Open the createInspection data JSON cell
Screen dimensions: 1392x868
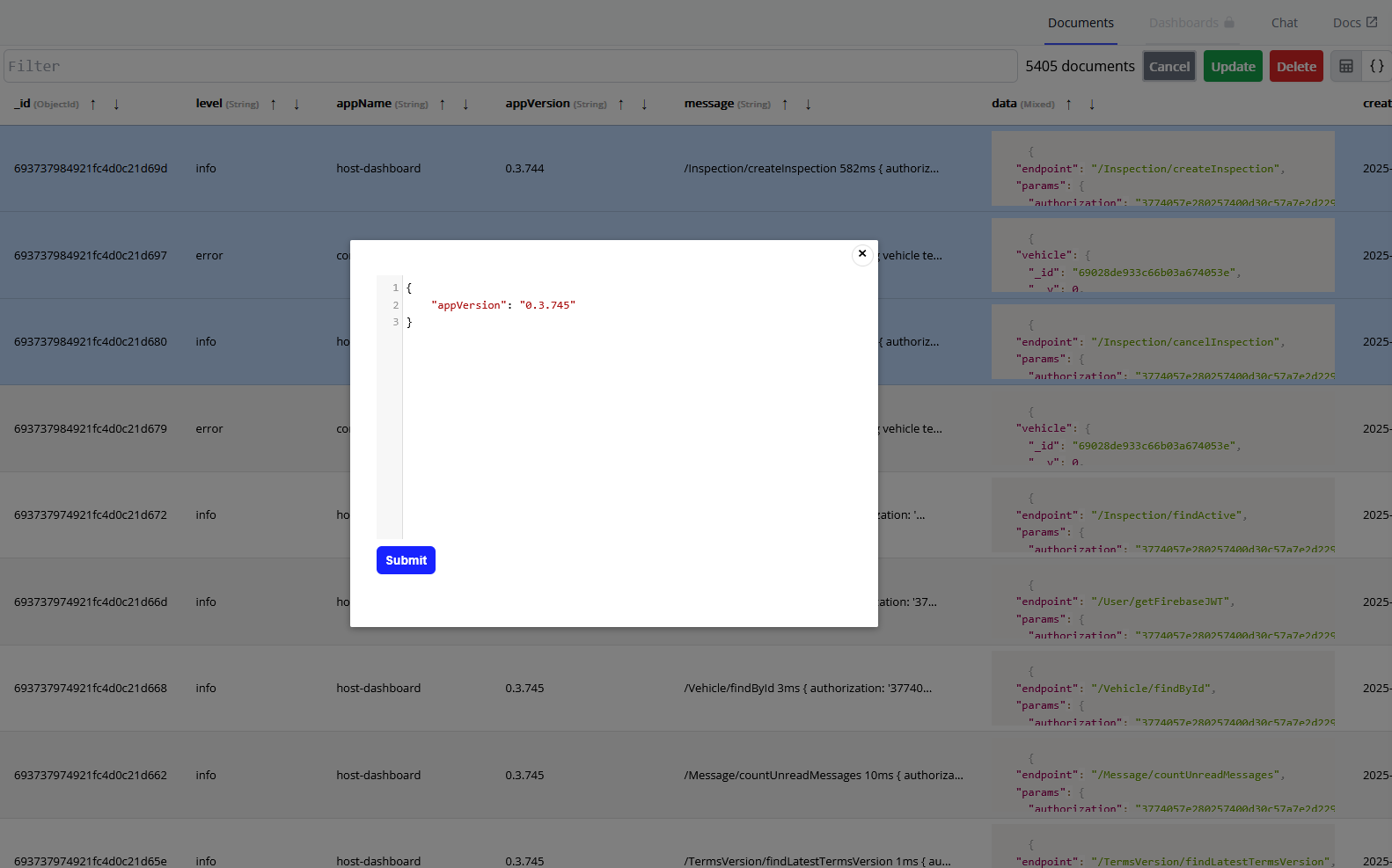tap(1162, 168)
